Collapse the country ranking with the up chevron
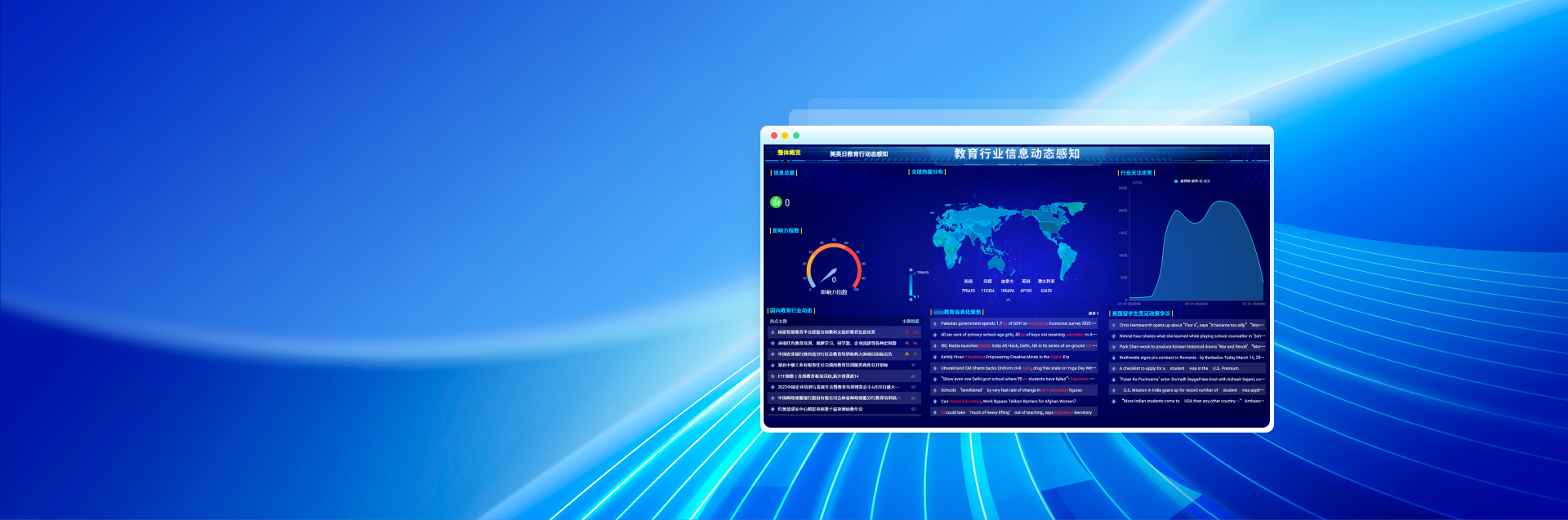The width and height of the screenshot is (1568, 520). pyautogui.click(x=1008, y=300)
